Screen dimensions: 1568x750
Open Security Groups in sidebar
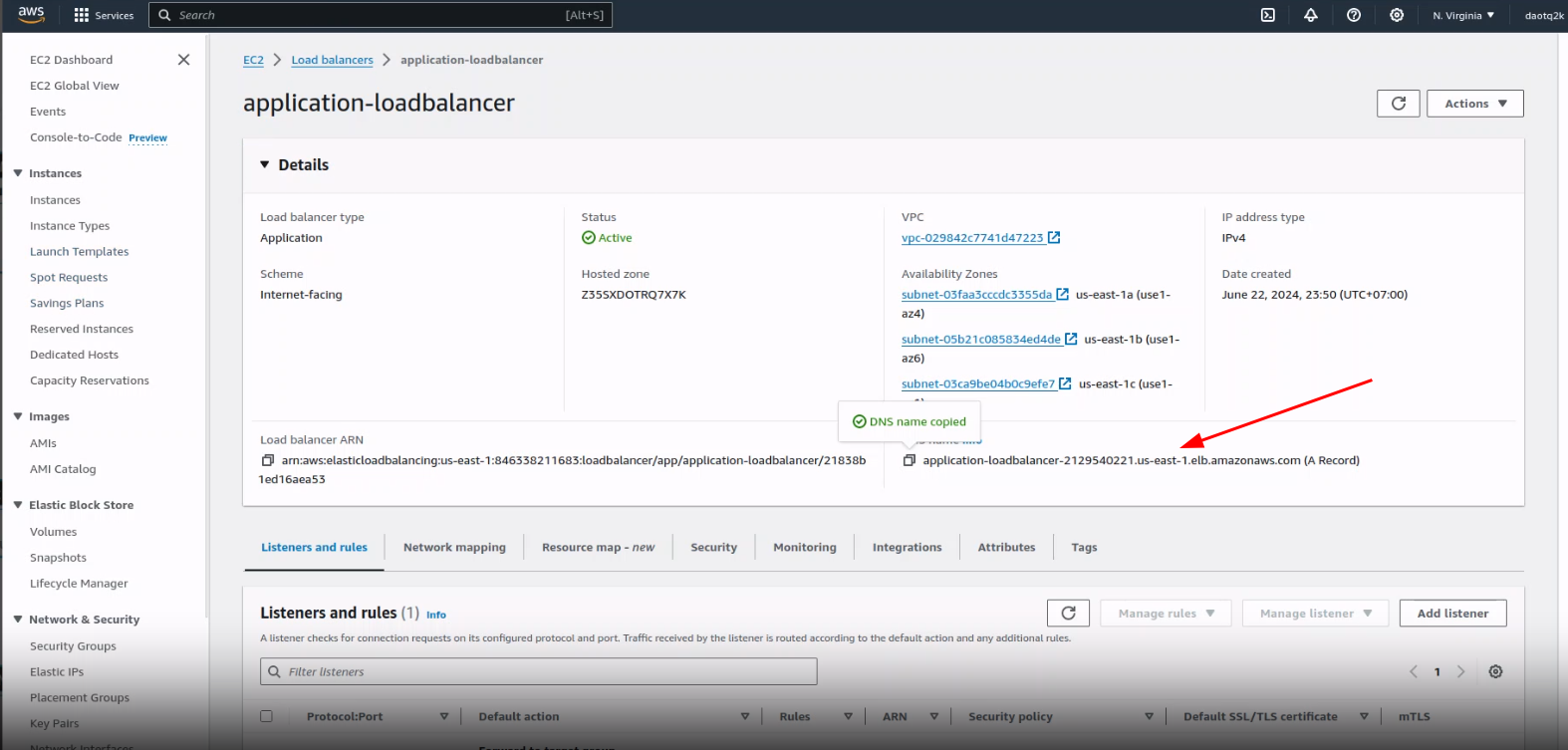coord(73,646)
